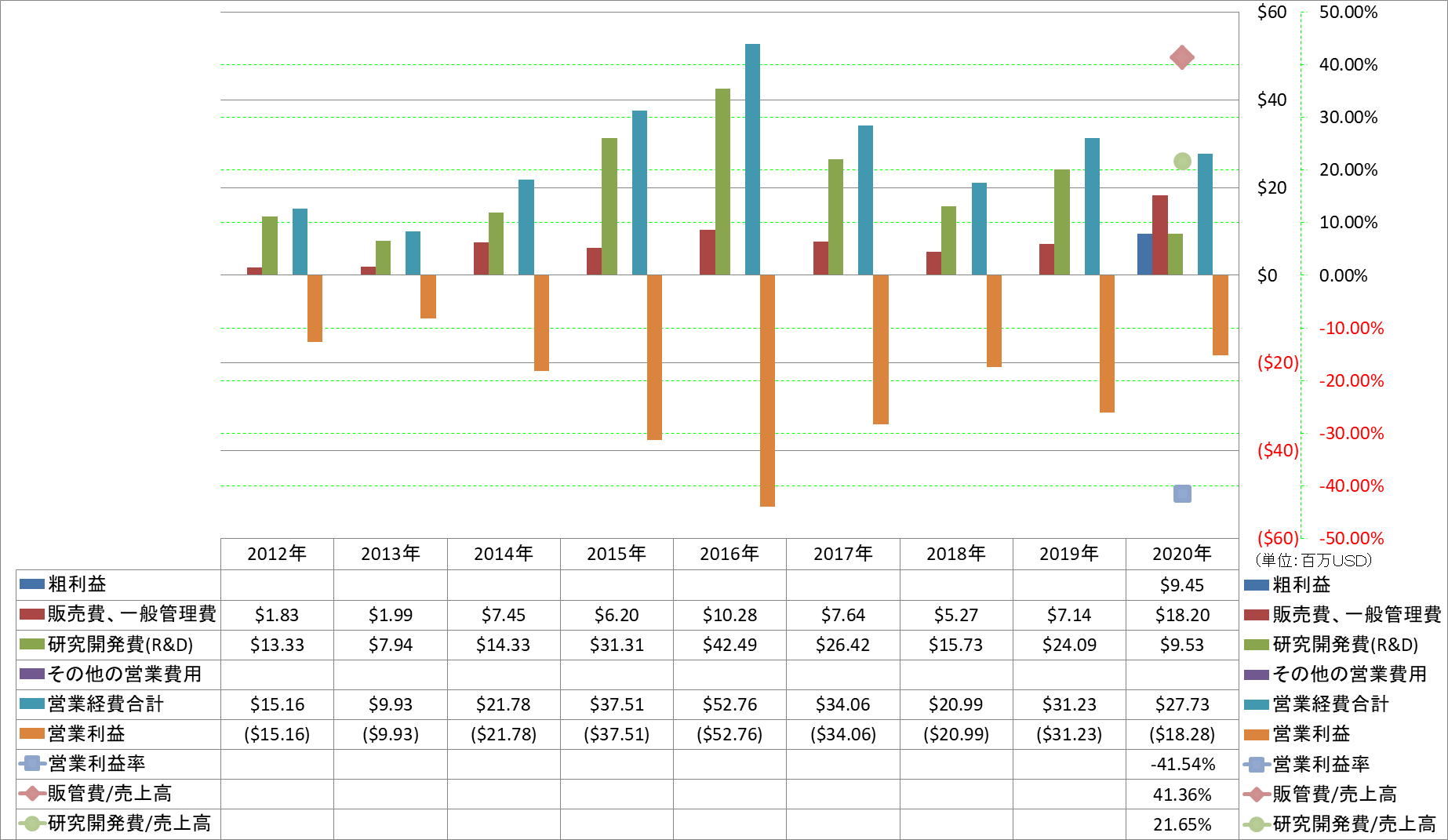Screen dimensions: 1448x840
Task: Click the left legend swatch for 営業経費合計
Action: 32,704
